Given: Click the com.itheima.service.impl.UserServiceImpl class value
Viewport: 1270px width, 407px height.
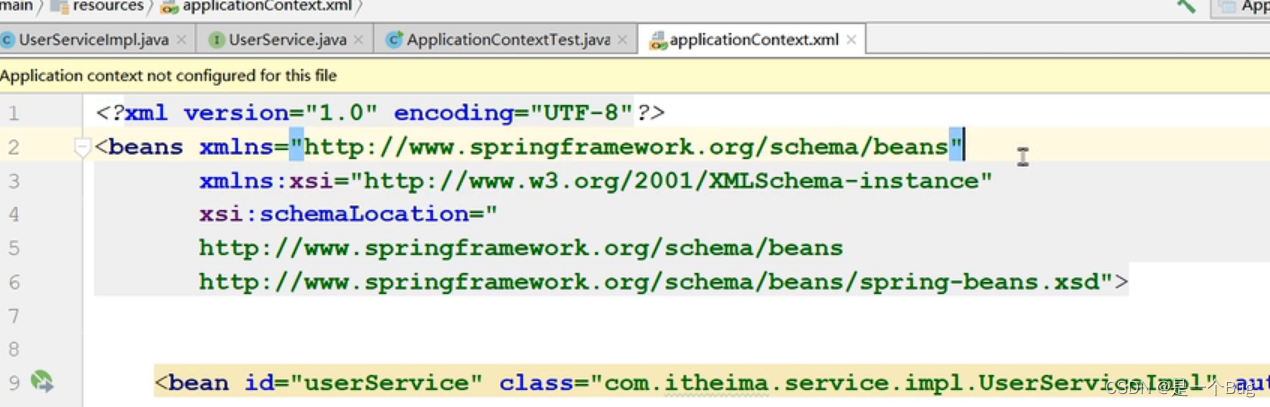Looking at the screenshot, I should pos(903,383).
